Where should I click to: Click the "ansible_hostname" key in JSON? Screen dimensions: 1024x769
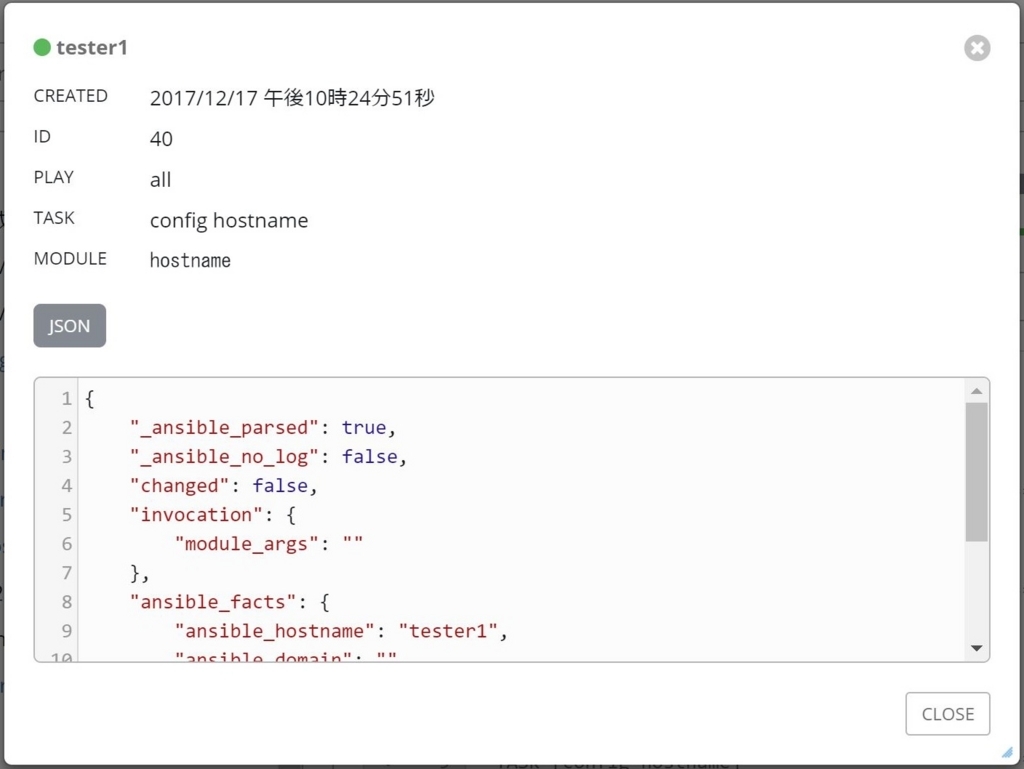tap(274, 631)
